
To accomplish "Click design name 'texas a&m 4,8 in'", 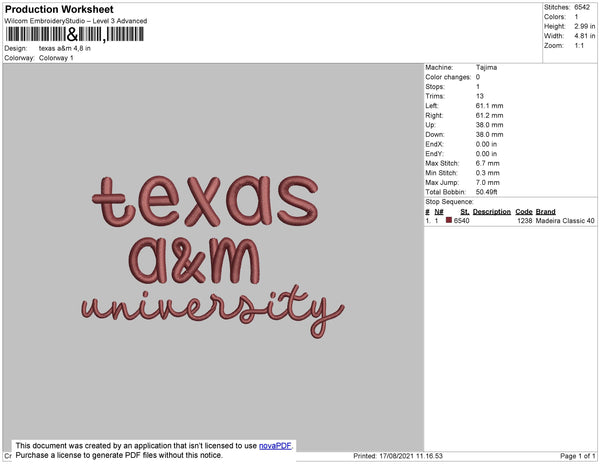I will [x=65, y=48].
